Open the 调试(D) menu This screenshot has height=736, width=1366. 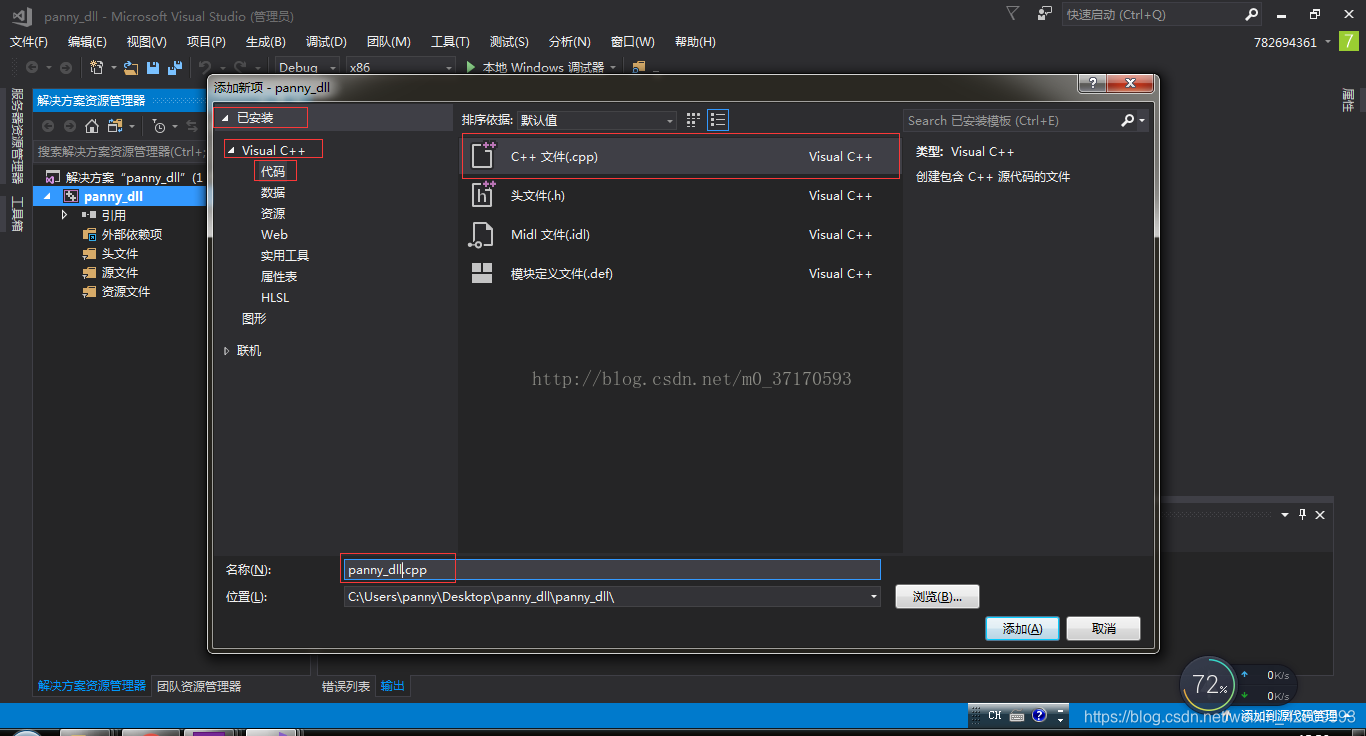click(326, 42)
